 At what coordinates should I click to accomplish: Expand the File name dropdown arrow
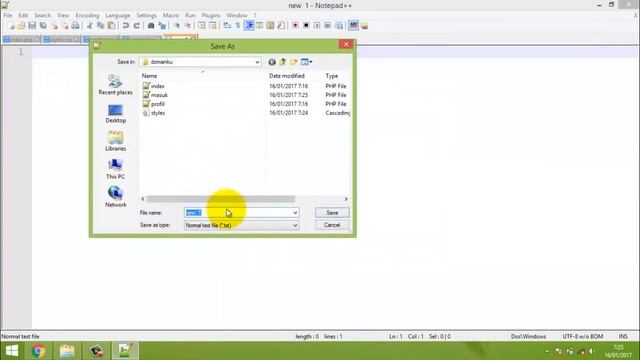295,213
